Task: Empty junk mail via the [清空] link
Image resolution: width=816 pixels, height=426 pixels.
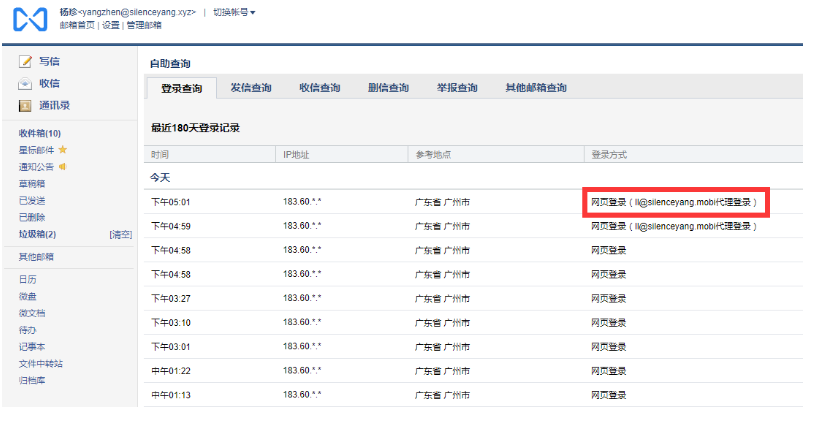Action: click(x=120, y=235)
